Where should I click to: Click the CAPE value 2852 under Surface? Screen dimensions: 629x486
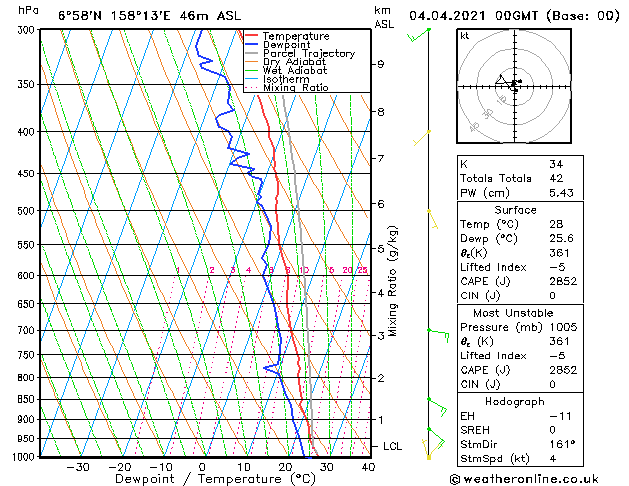coord(563,281)
